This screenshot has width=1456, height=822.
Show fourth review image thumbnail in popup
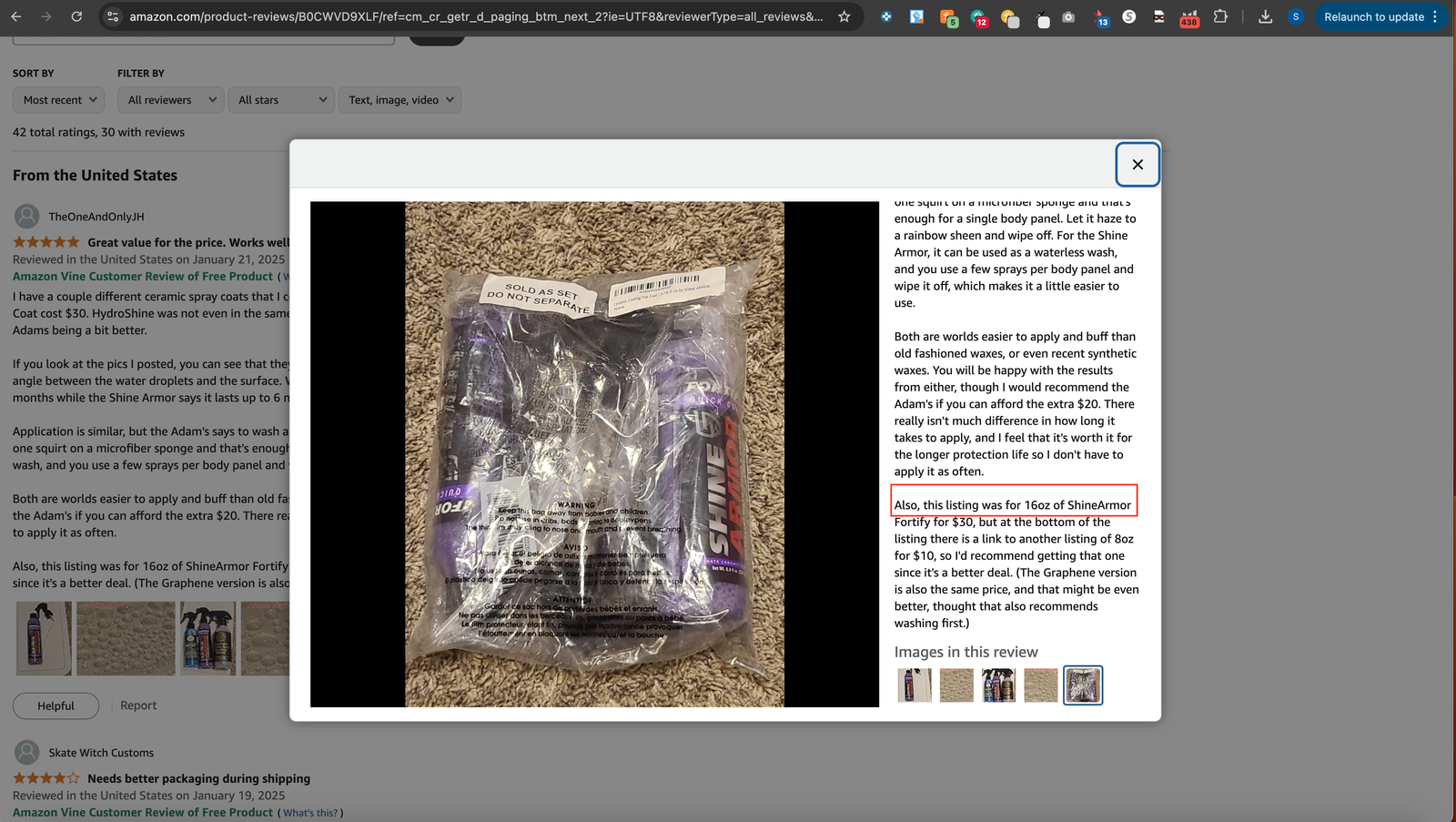pyautogui.click(x=1040, y=685)
